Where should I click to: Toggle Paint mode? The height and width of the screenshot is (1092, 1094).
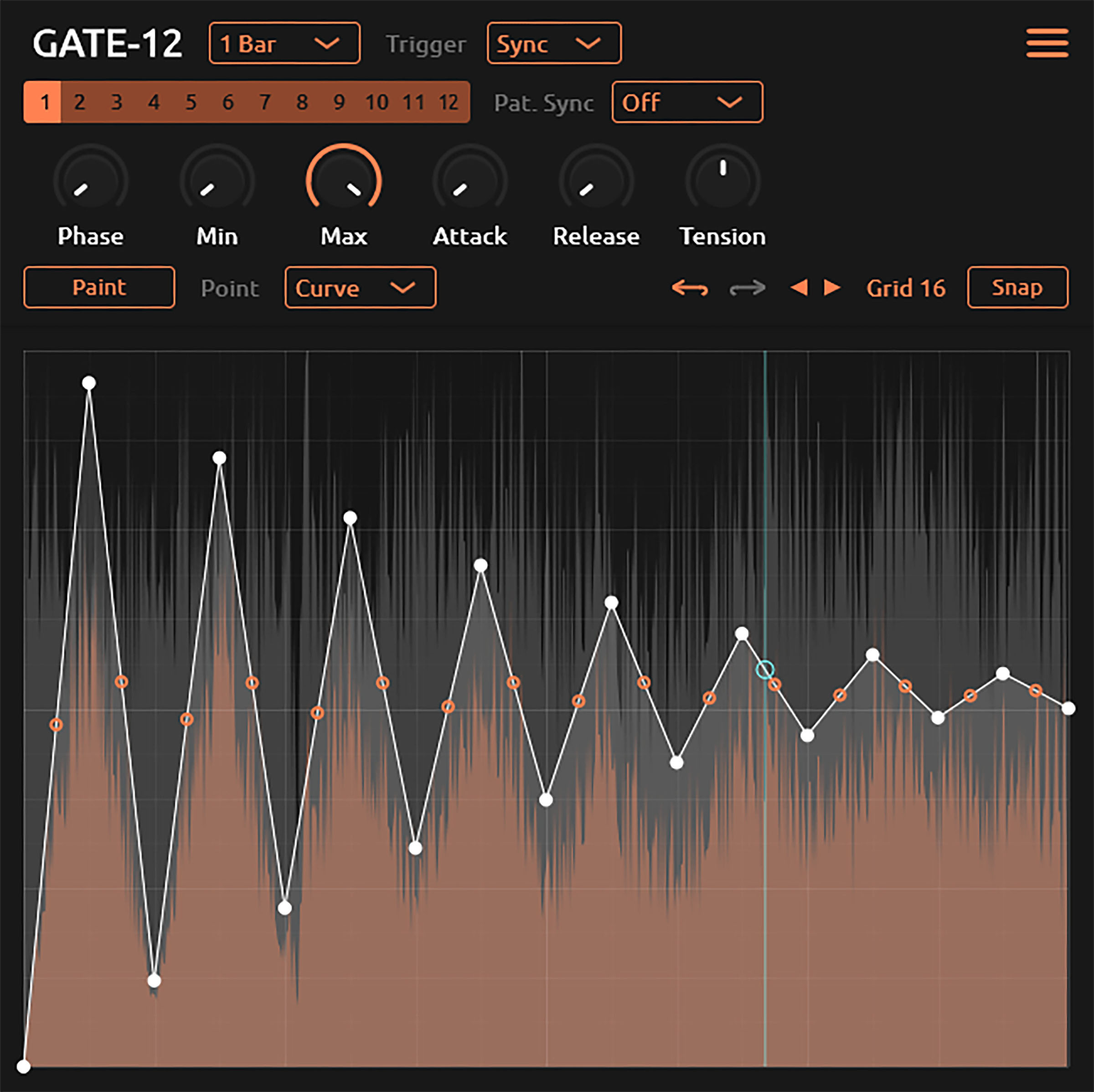pos(99,288)
